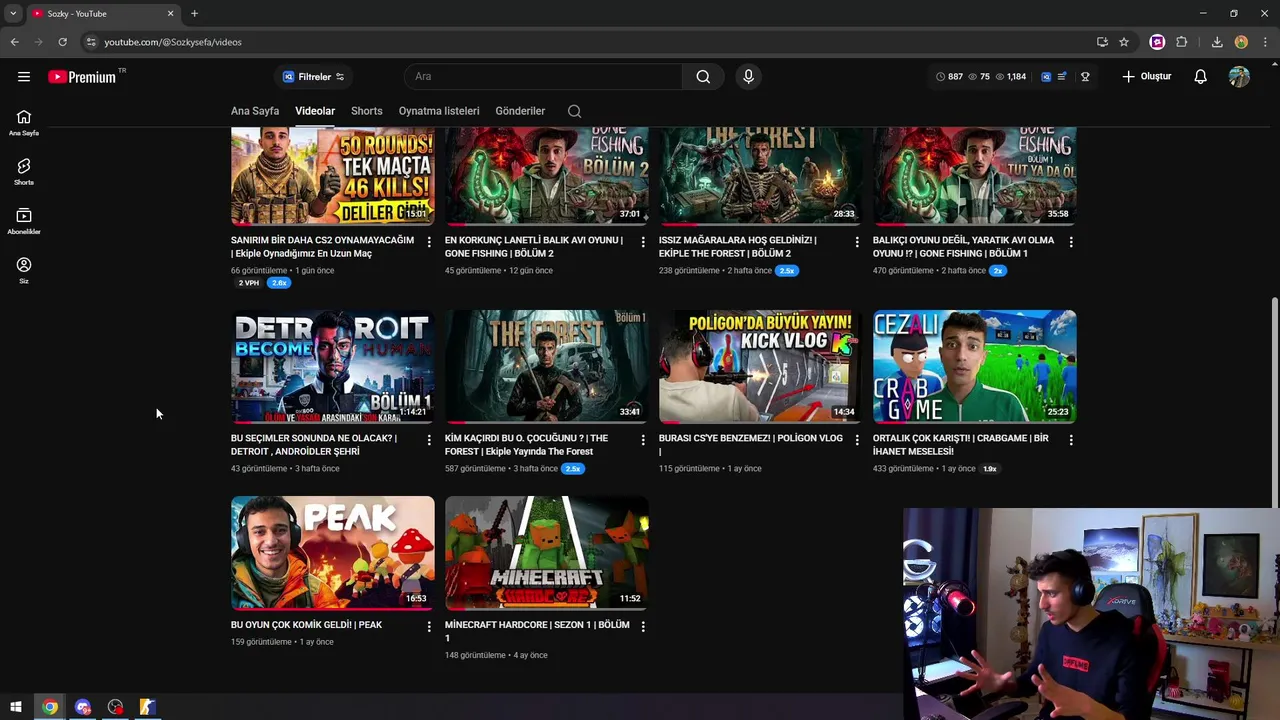
Task: Click the page's vertical scrollbar thumb
Action: pos(1274,402)
